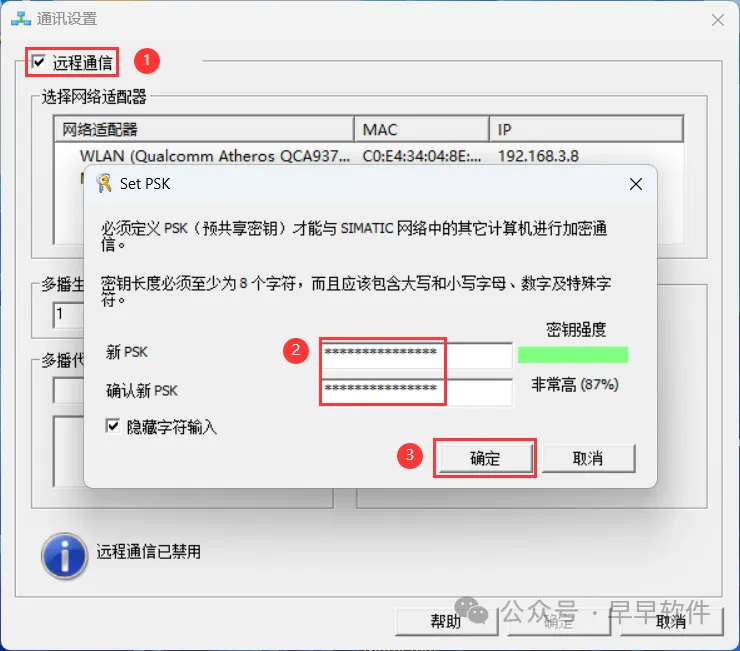
Task: Click the 网络适配器 column header
Action: tap(204, 129)
